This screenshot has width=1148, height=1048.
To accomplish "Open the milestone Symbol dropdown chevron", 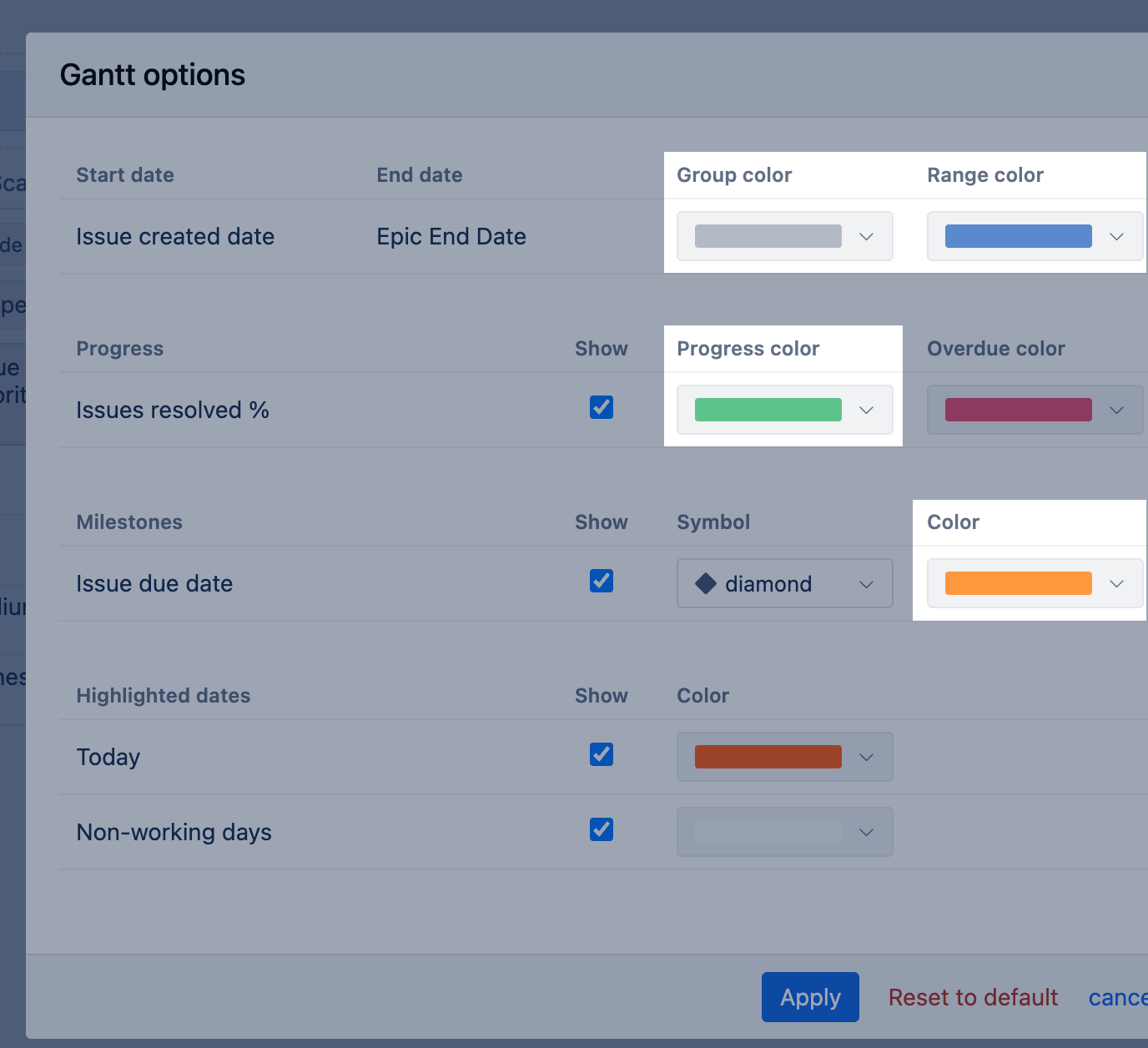I will click(866, 583).
